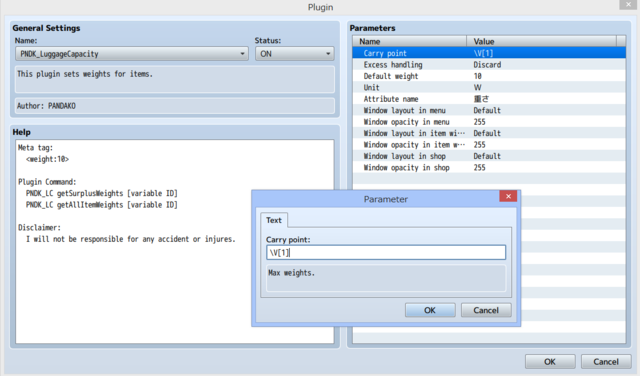Click the Max weights description text
640x376 pixels.
(x=291, y=273)
